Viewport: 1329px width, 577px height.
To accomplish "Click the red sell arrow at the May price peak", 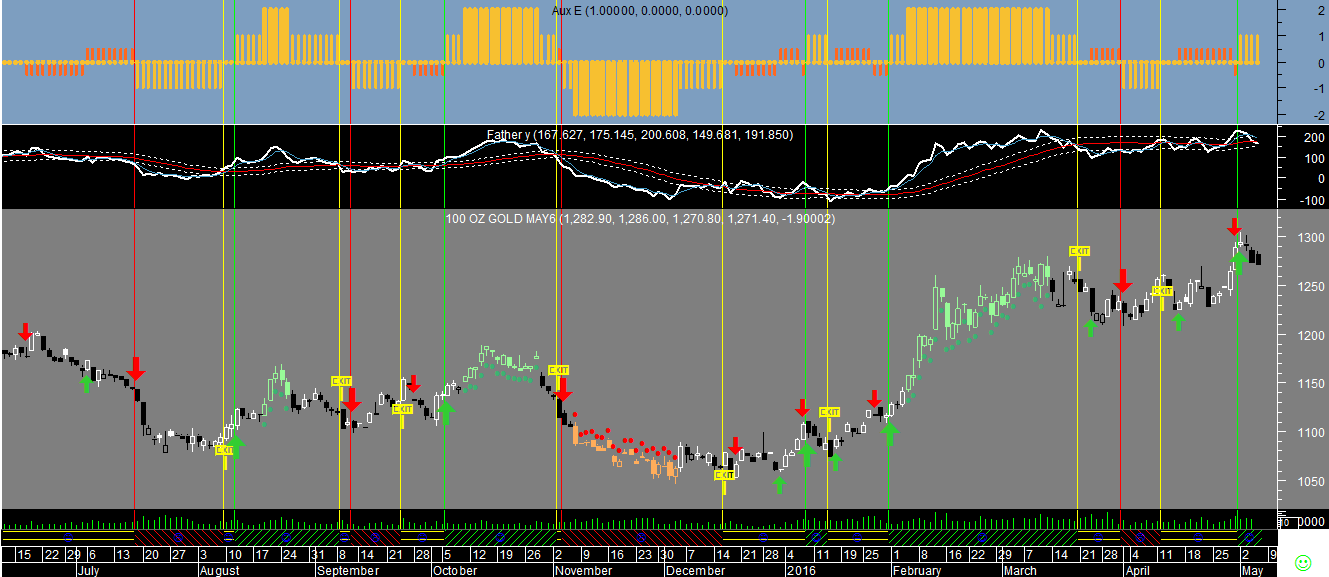I will coord(1235,226).
